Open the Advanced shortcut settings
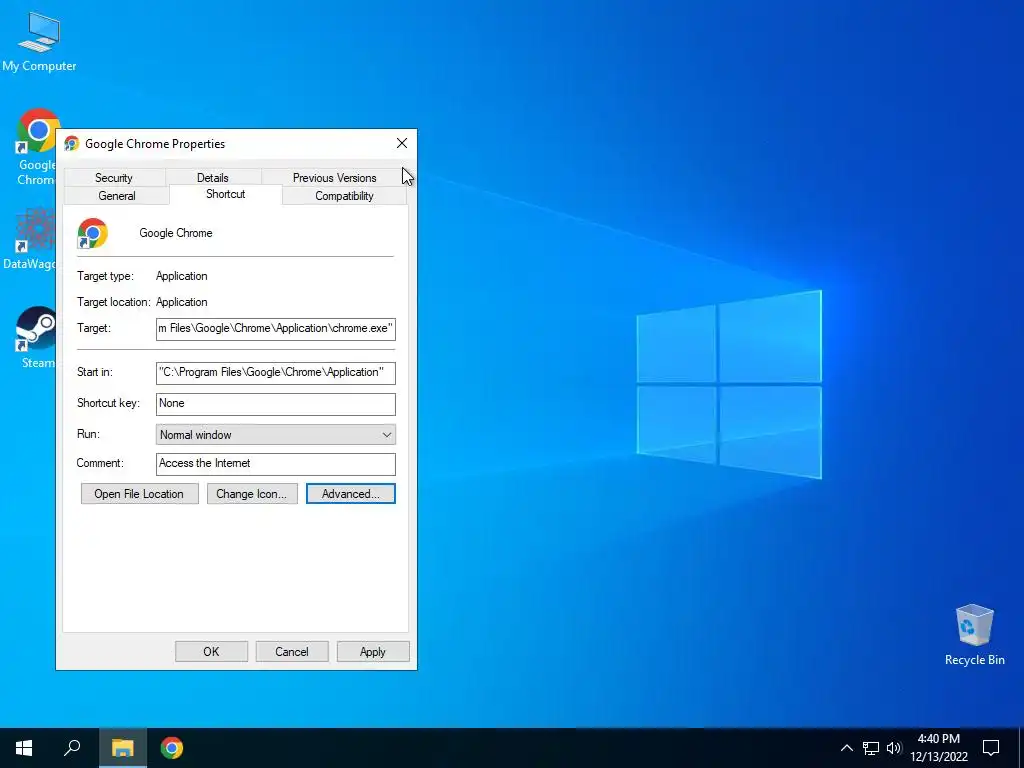 [x=351, y=494]
